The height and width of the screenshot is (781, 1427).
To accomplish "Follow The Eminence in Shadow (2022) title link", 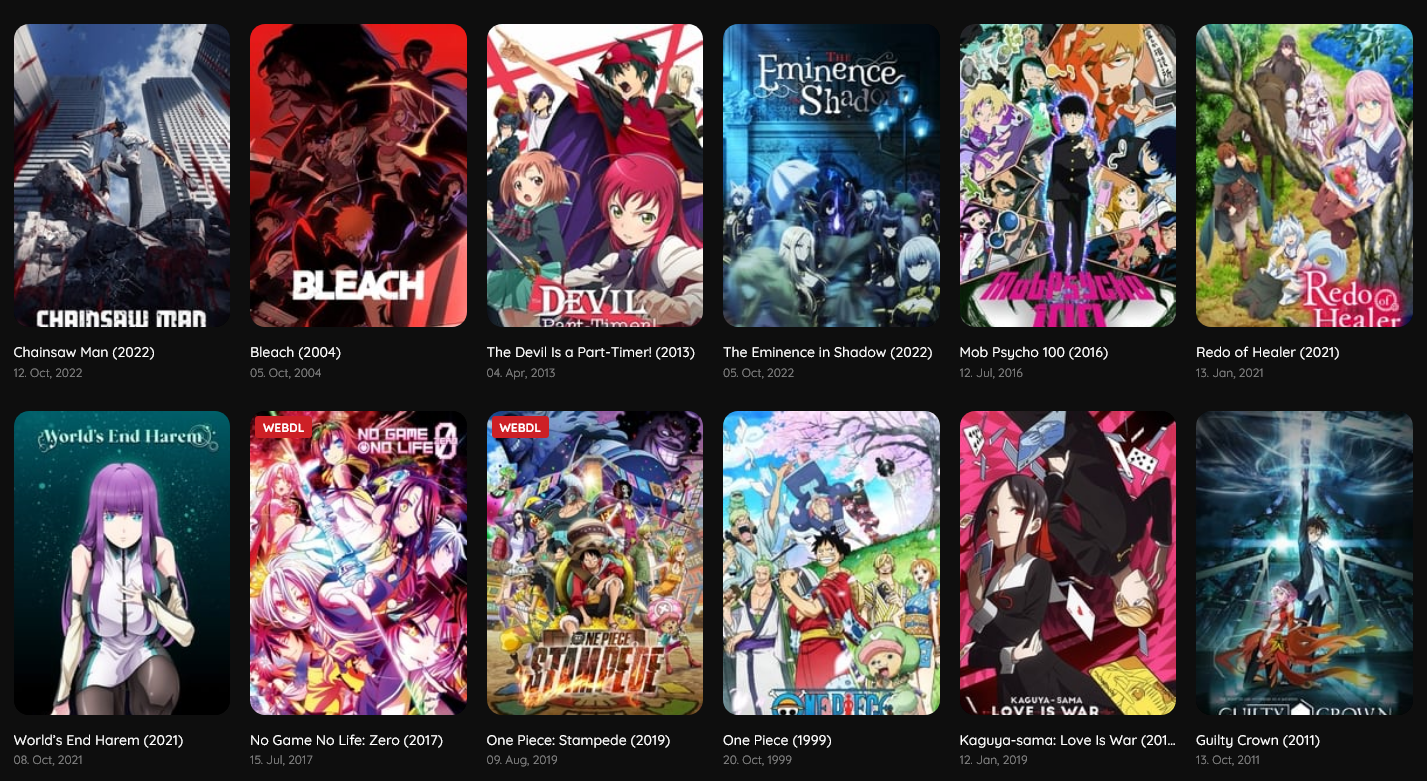I will [828, 352].
